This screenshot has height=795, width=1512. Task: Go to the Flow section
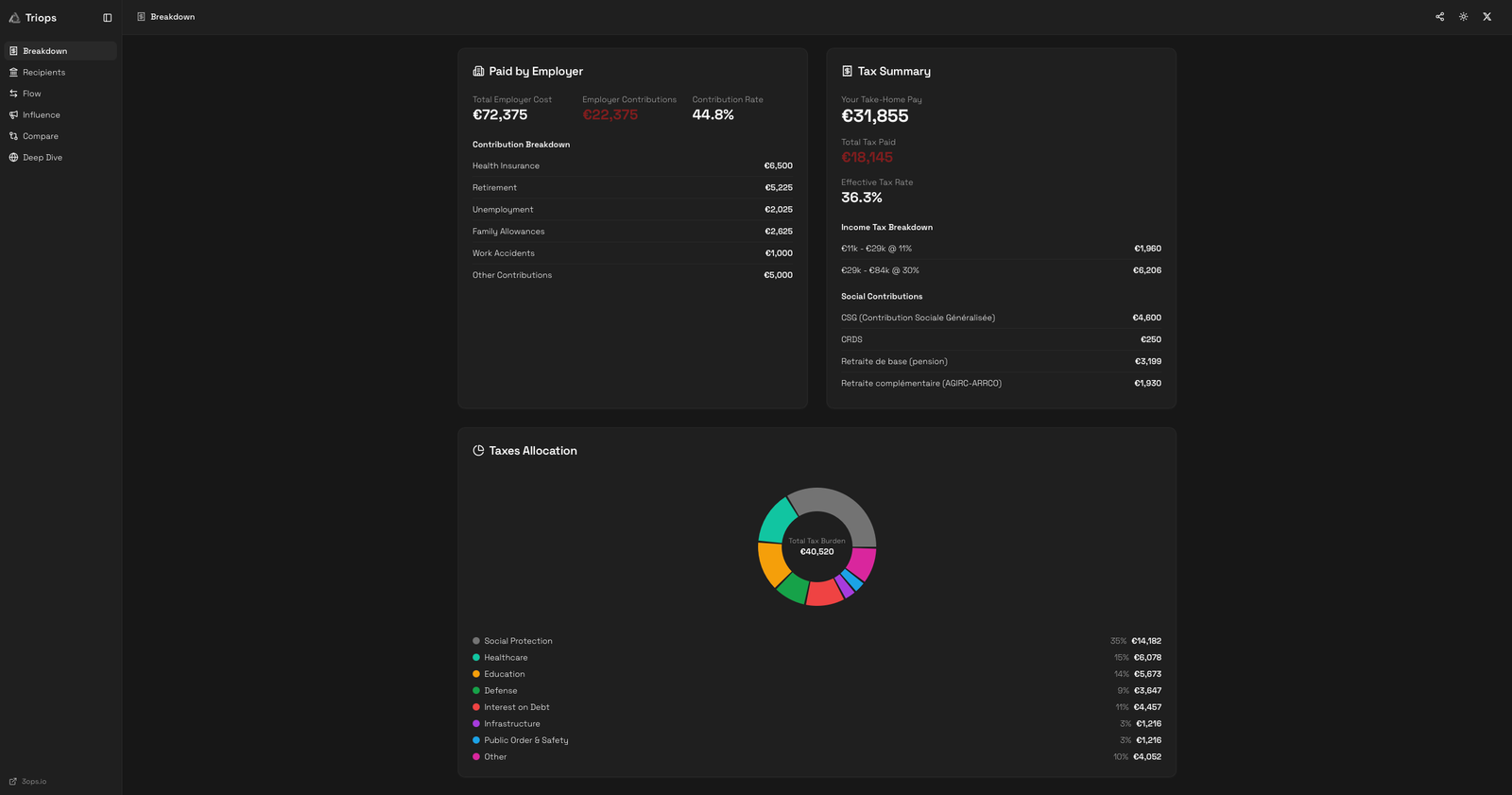[31, 94]
